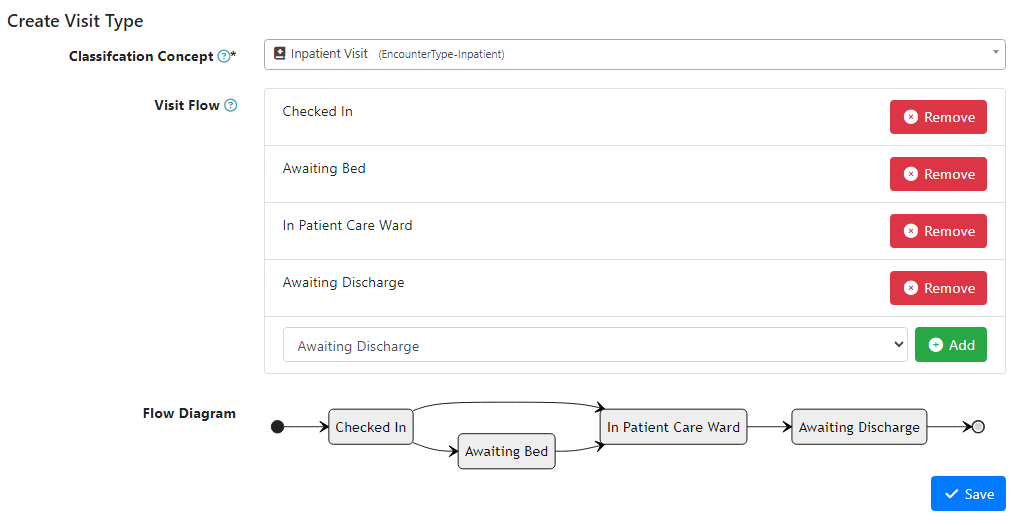
Task: Select the In Patient Care Ward diagram node
Action: pyautogui.click(x=673, y=427)
